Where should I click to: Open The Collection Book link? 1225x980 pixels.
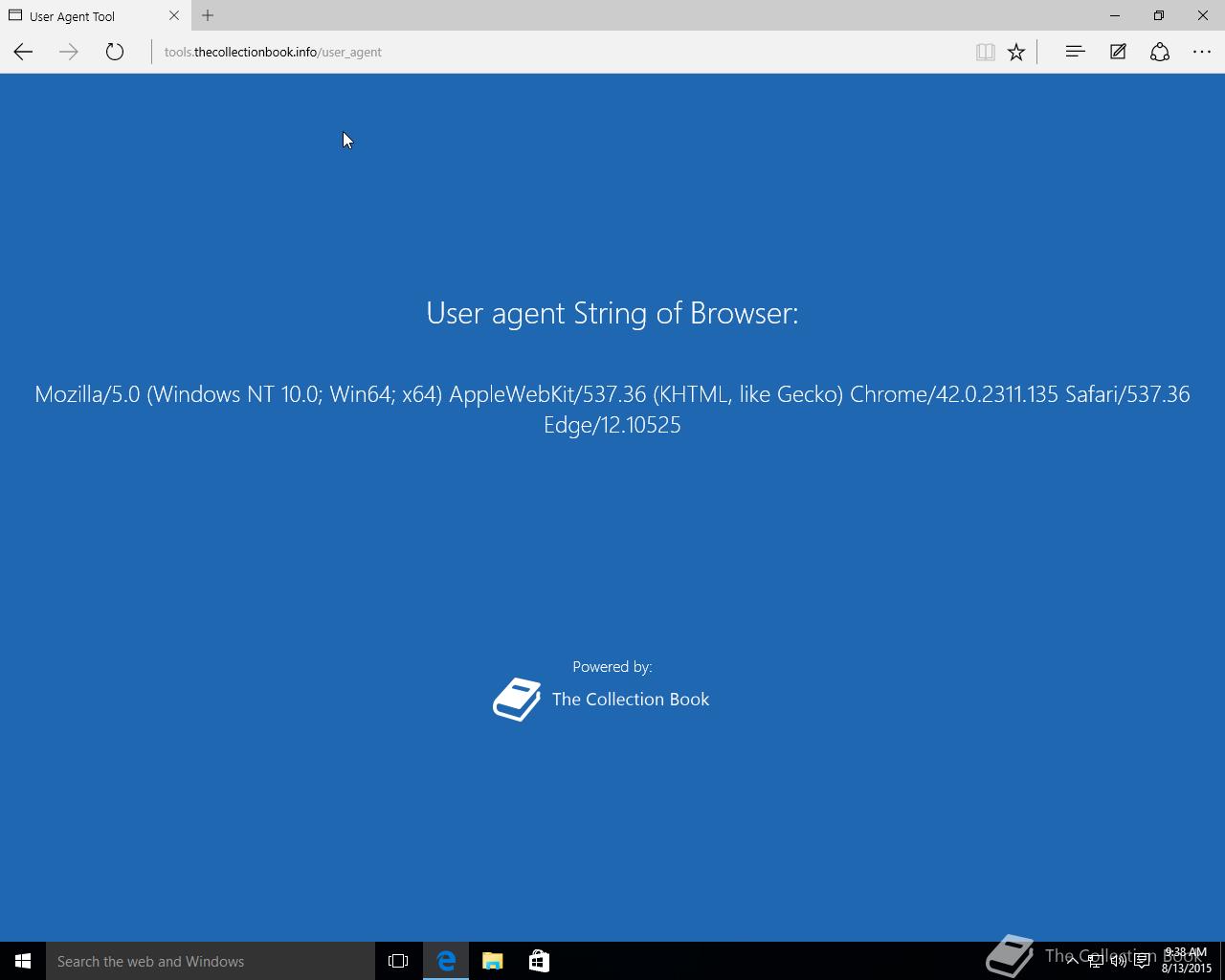click(631, 700)
